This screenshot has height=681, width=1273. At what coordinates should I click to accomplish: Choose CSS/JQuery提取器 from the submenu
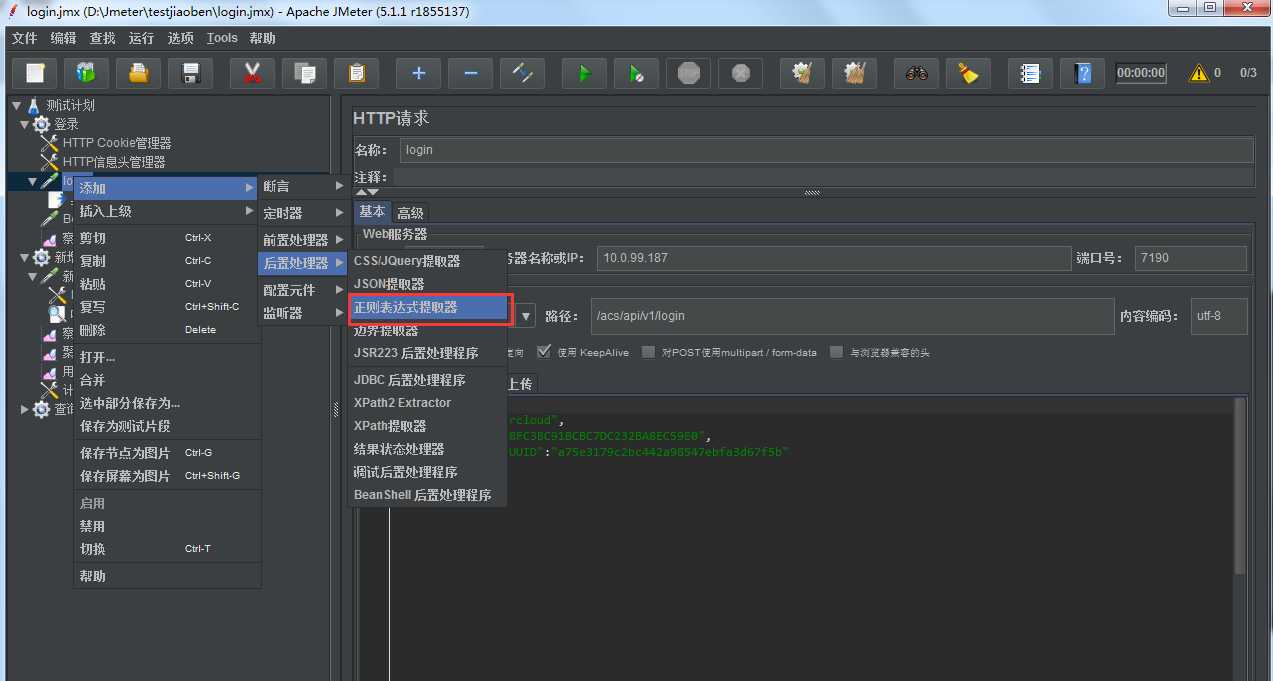pyautogui.click(x=427, y=261)
